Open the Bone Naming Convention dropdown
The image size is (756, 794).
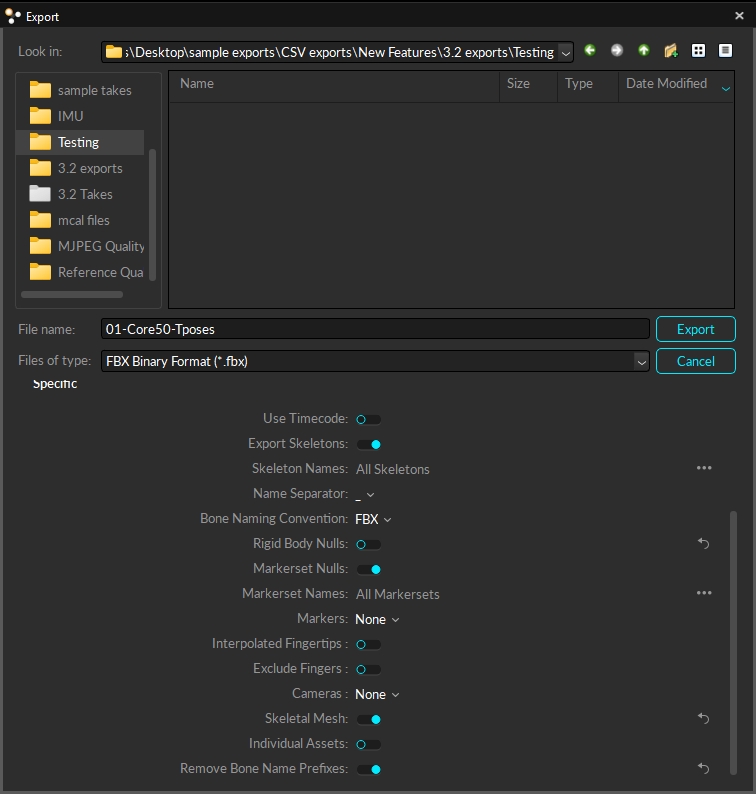coord(373,519)
